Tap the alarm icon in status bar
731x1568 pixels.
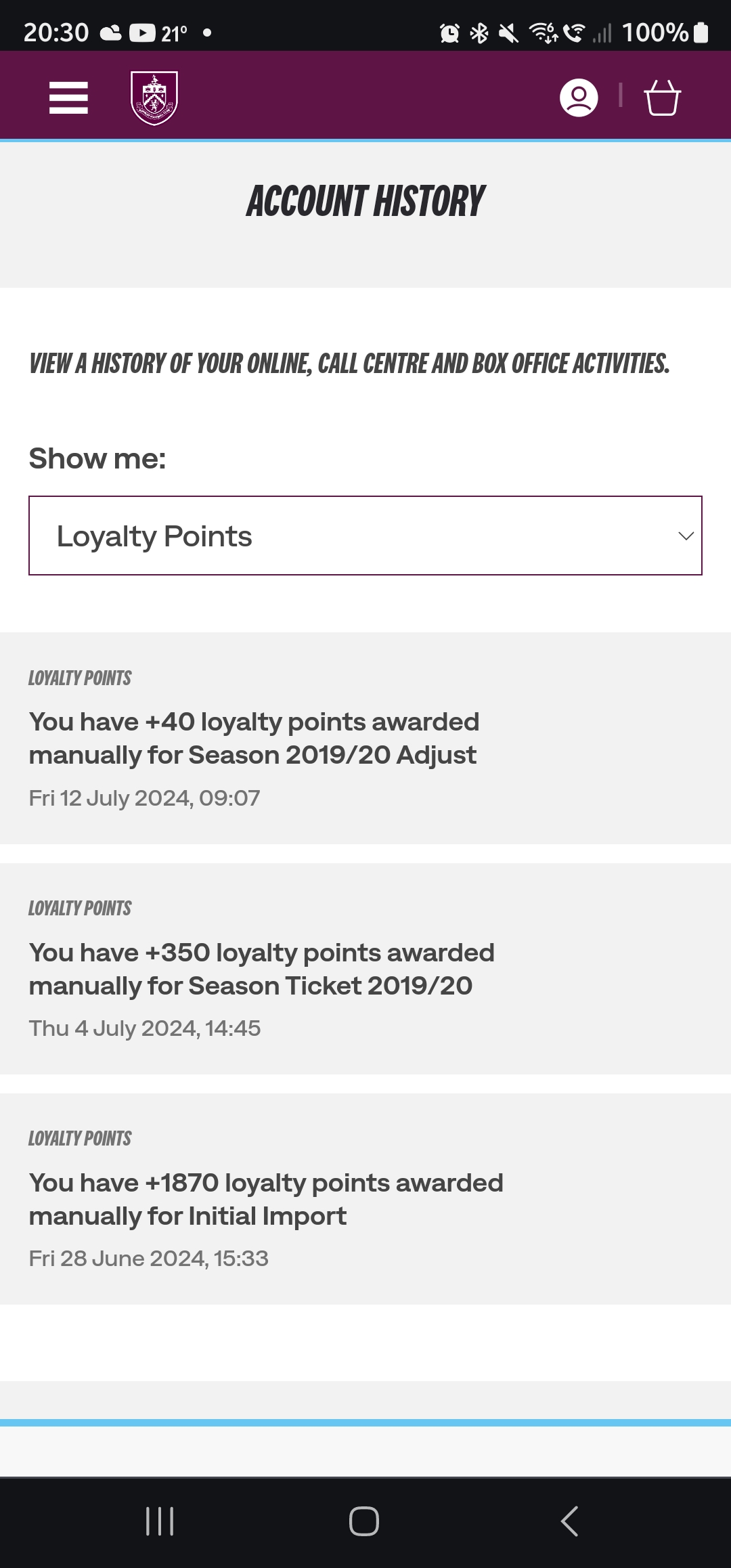(x=449, y=32)
